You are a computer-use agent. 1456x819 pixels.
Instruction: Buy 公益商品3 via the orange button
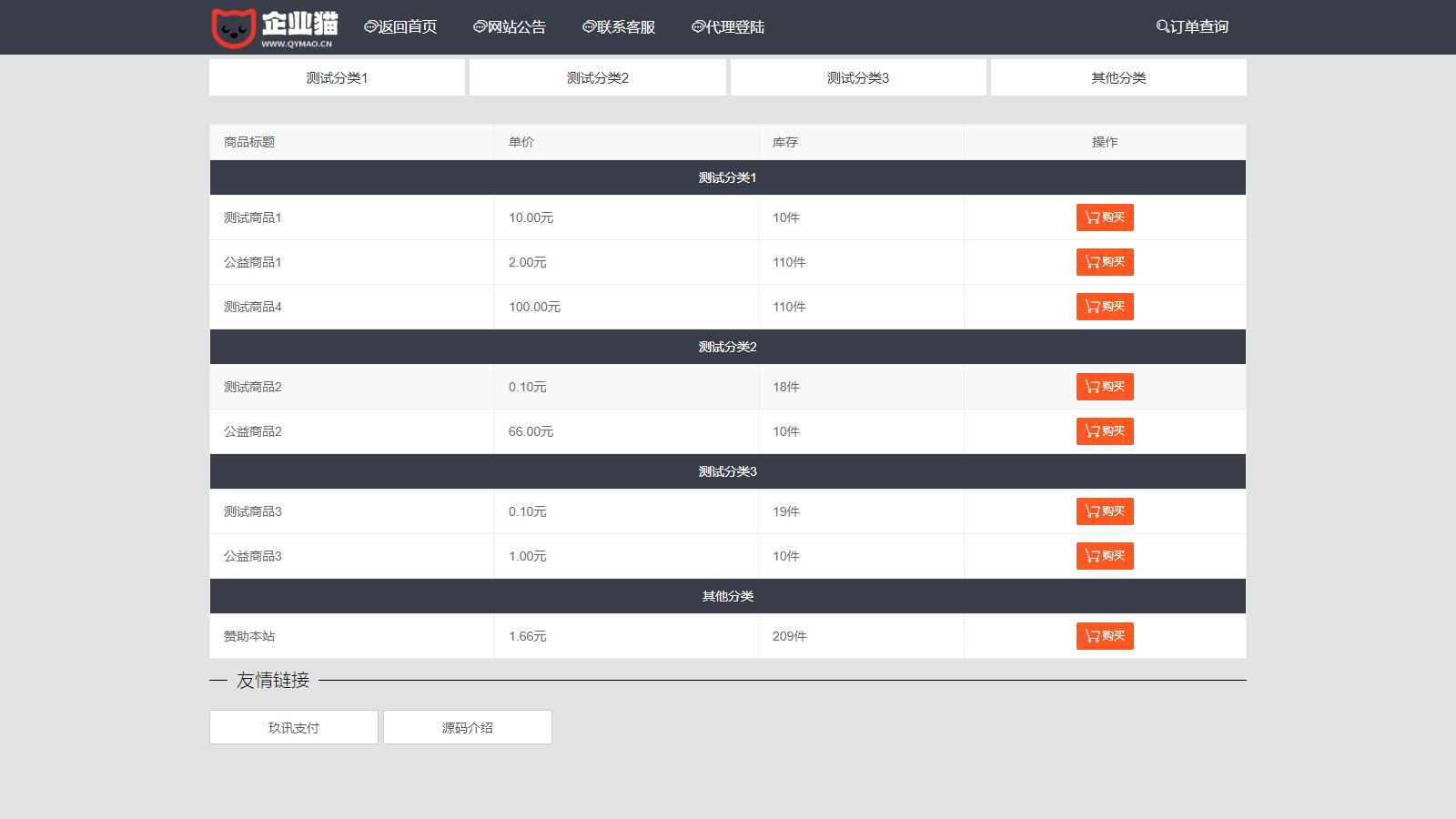click(1105, 556)
